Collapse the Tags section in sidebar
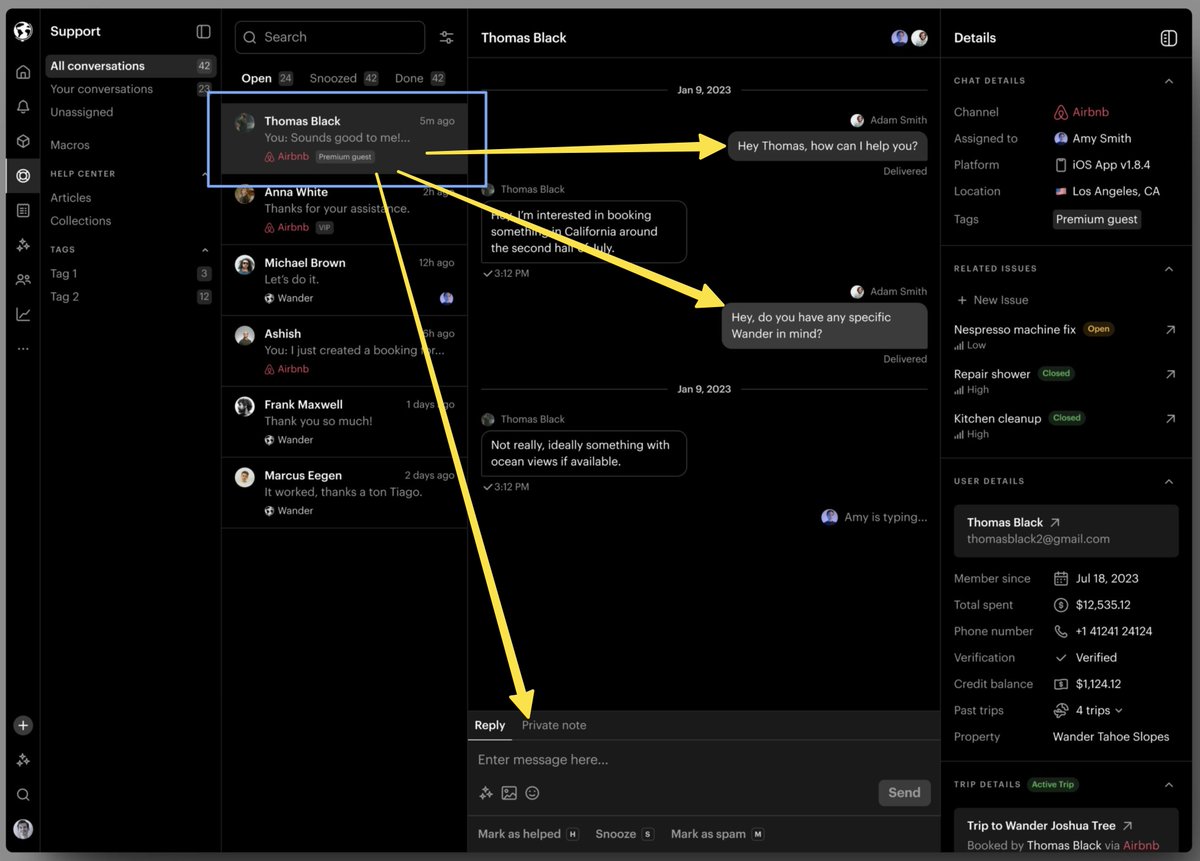This screenshot has height=861, width=1200. (x=205, y=250)
